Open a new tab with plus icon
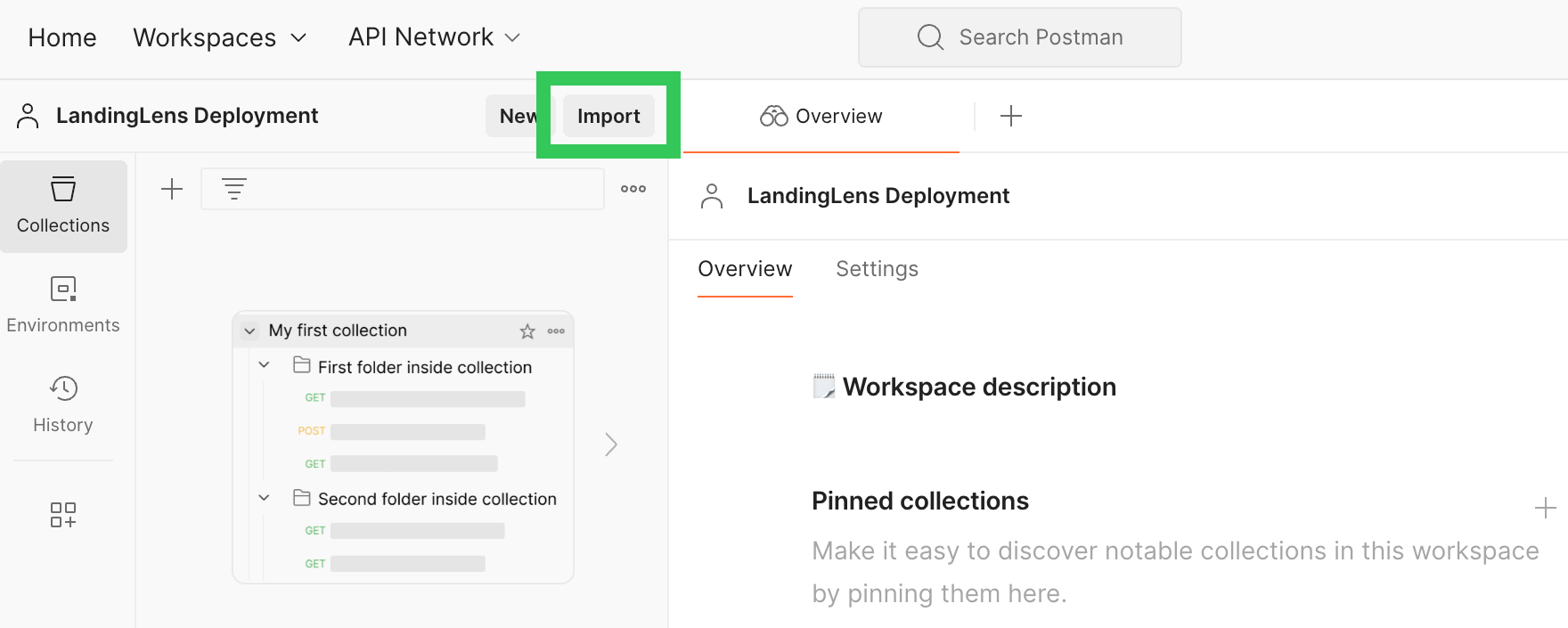 1011,116
